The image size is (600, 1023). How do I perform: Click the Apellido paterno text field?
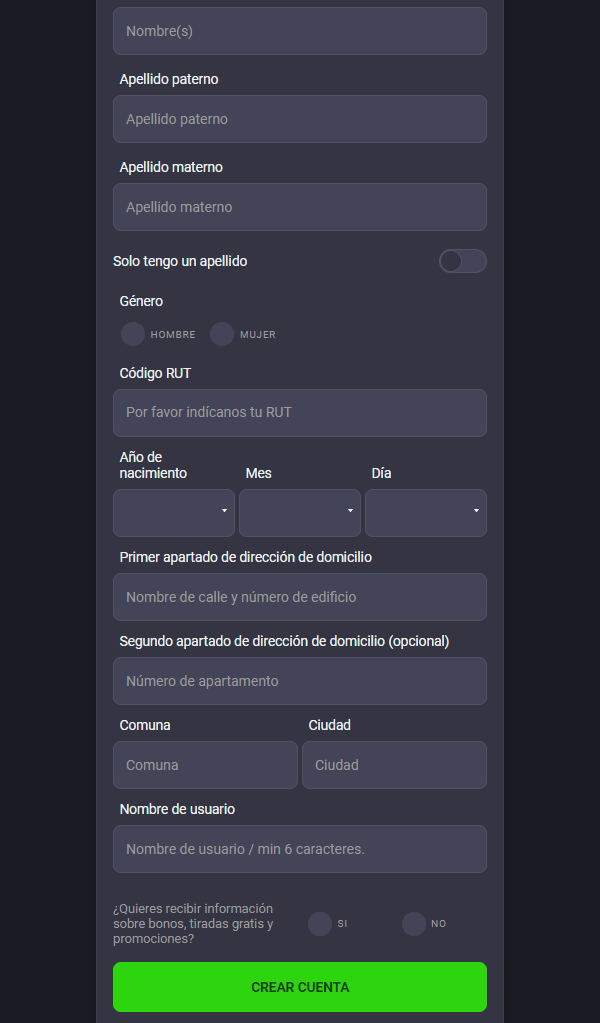pos(300,119)
